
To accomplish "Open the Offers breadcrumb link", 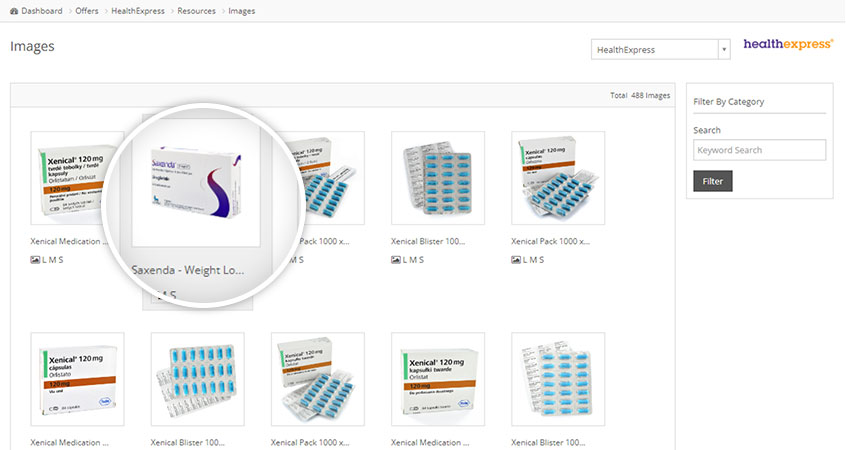I will pos(87,11).
